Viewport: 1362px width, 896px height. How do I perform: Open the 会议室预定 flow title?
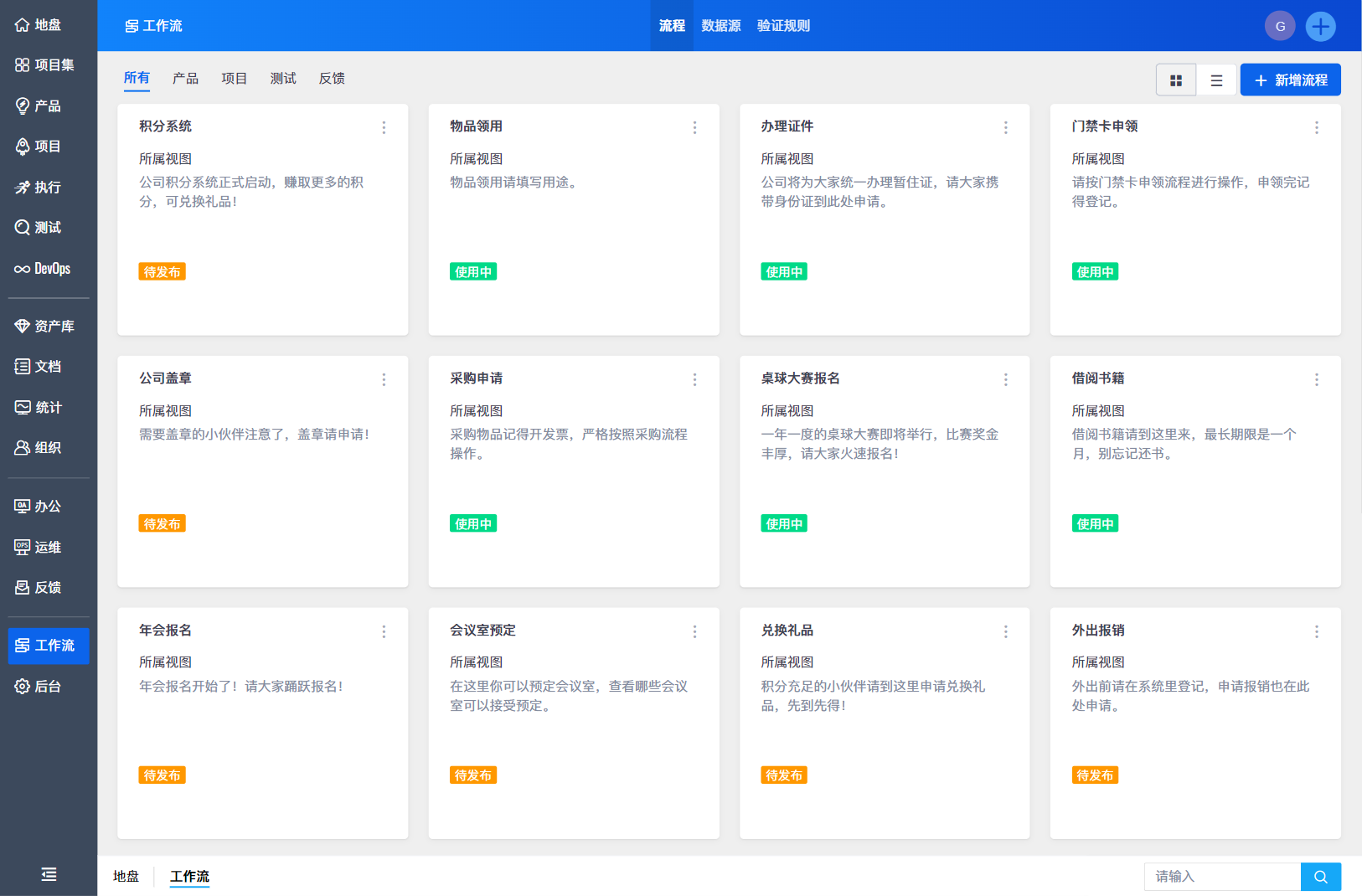click(x=483, y=631)
